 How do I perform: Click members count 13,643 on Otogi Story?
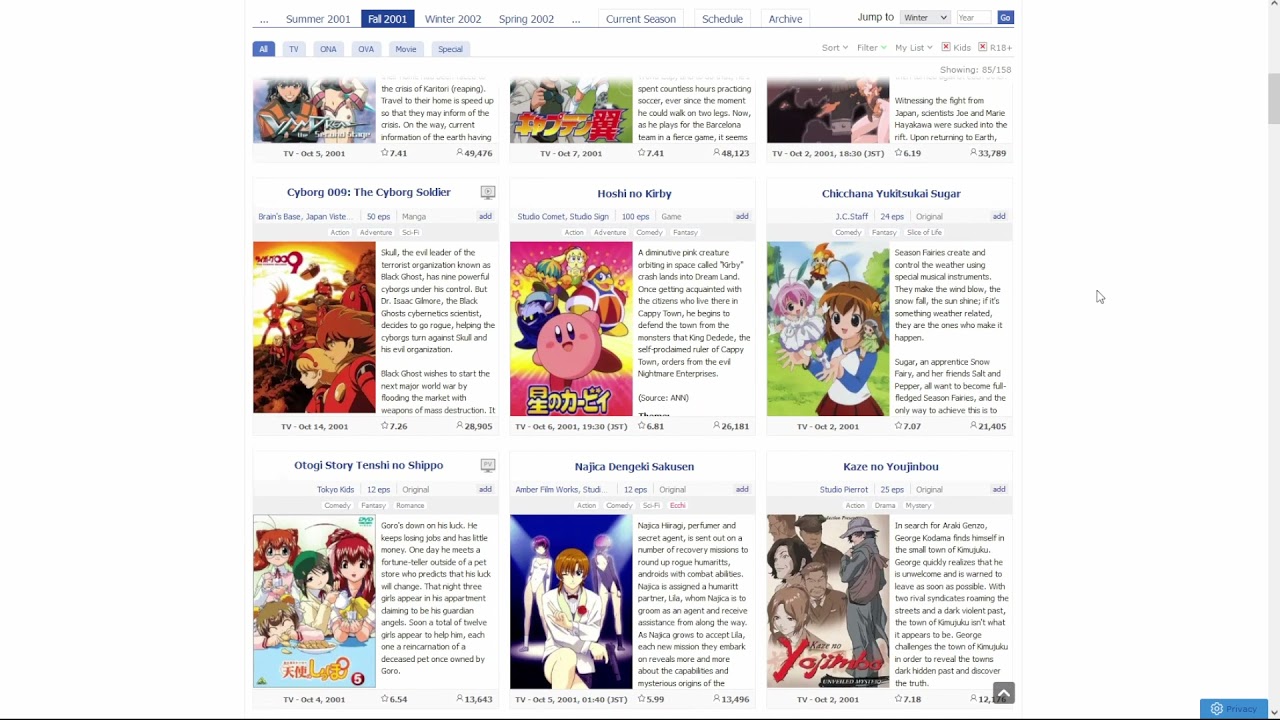tap(475, 699)
